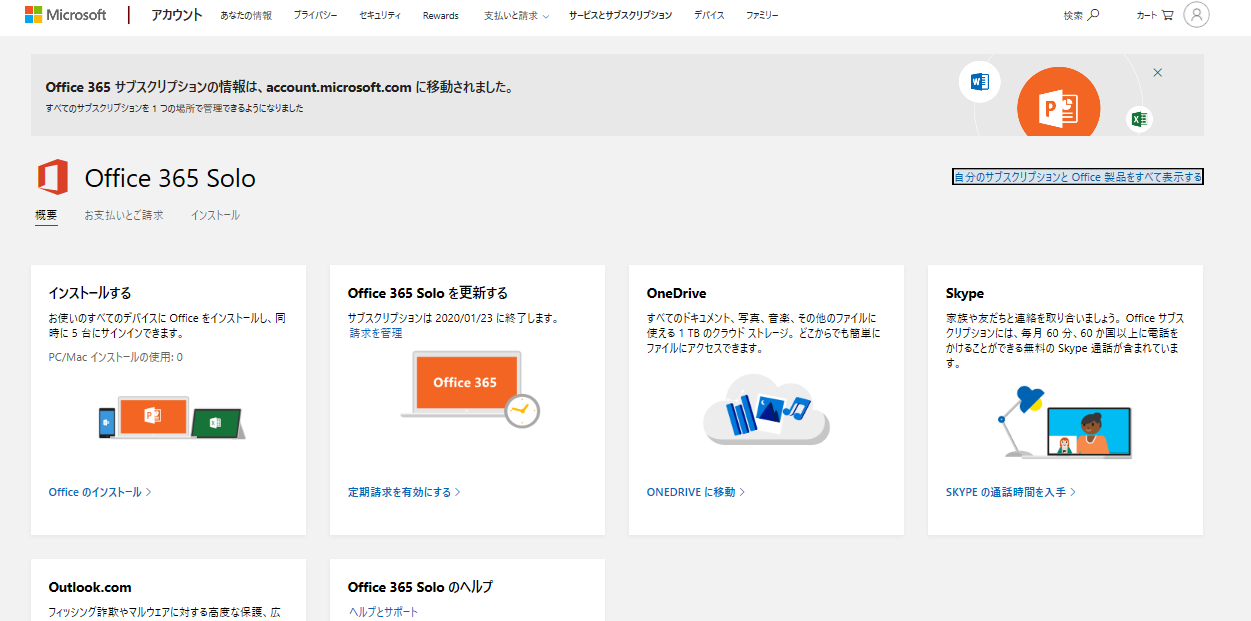Open ファミリー in the top nav
Image resolution: width=1251 pixels, height=621 pixels.
point(762,16)
